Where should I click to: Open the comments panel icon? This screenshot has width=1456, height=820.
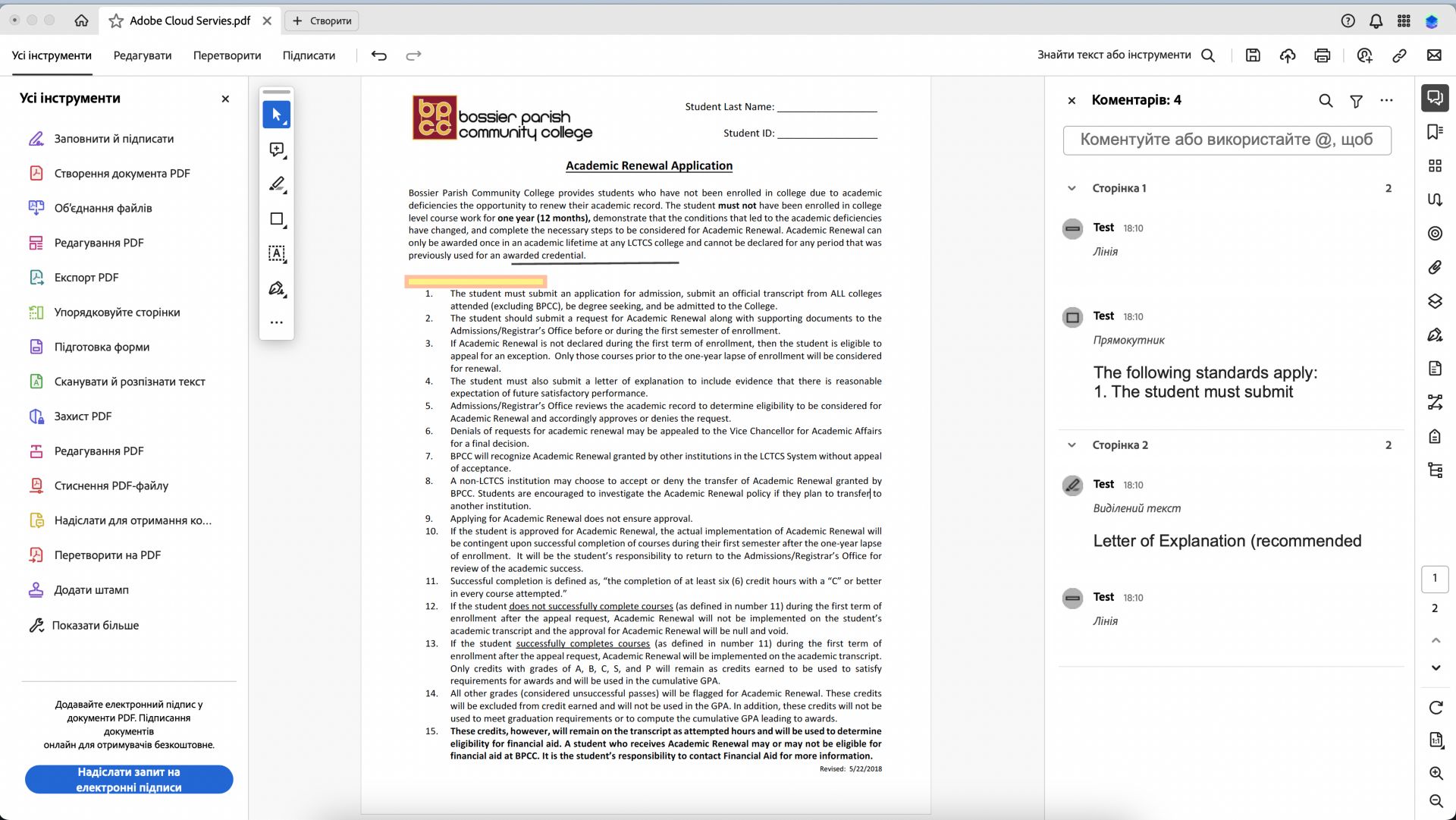click(1434, 98)
